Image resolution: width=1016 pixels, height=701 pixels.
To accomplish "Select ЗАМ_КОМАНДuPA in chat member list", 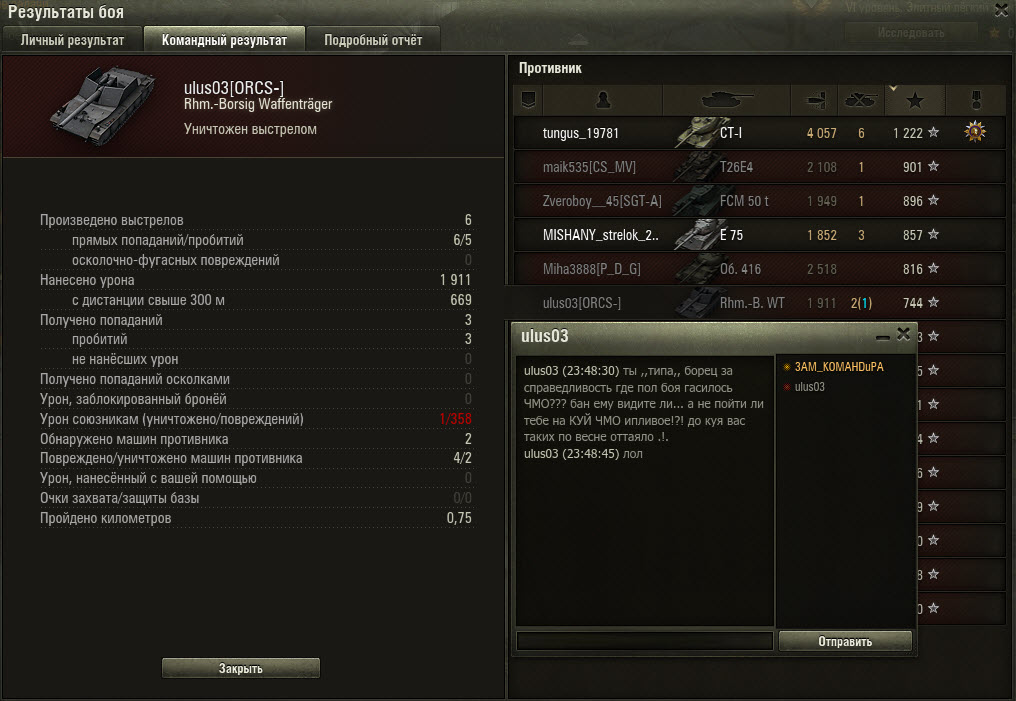I will (838, 367).
